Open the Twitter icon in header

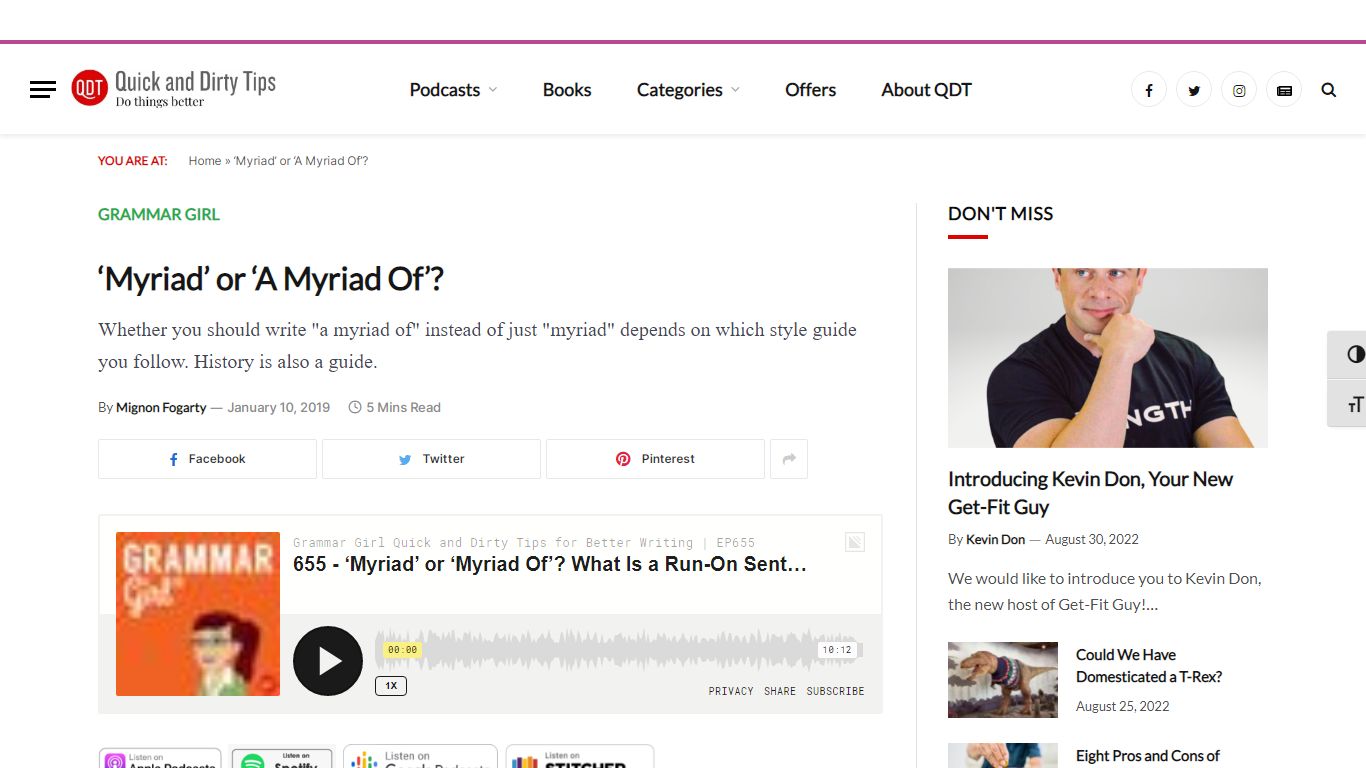(x=1194, y=90)
